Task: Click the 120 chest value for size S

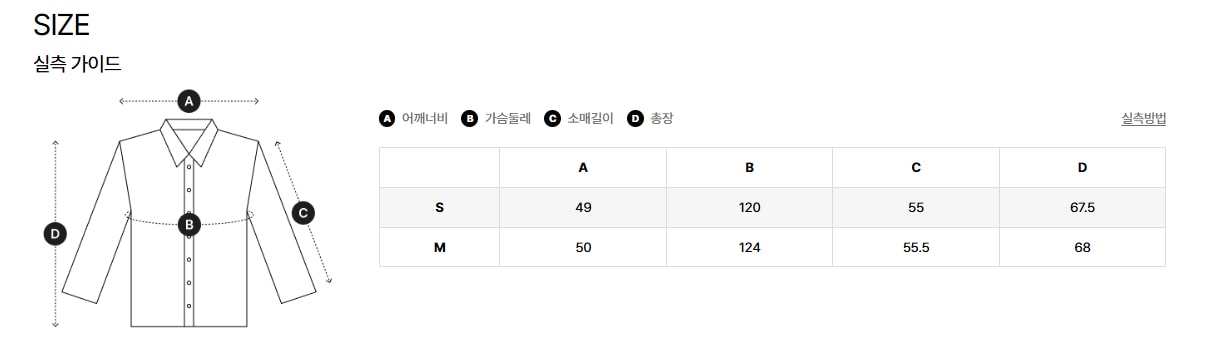Action: tap(749, 208)
